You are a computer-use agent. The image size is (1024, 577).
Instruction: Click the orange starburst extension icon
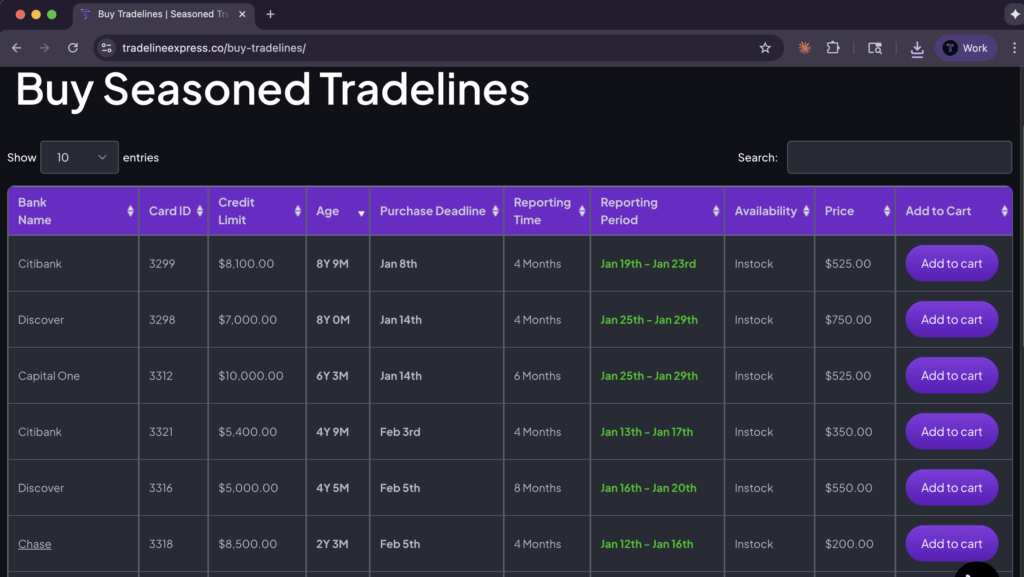[805, 48]
